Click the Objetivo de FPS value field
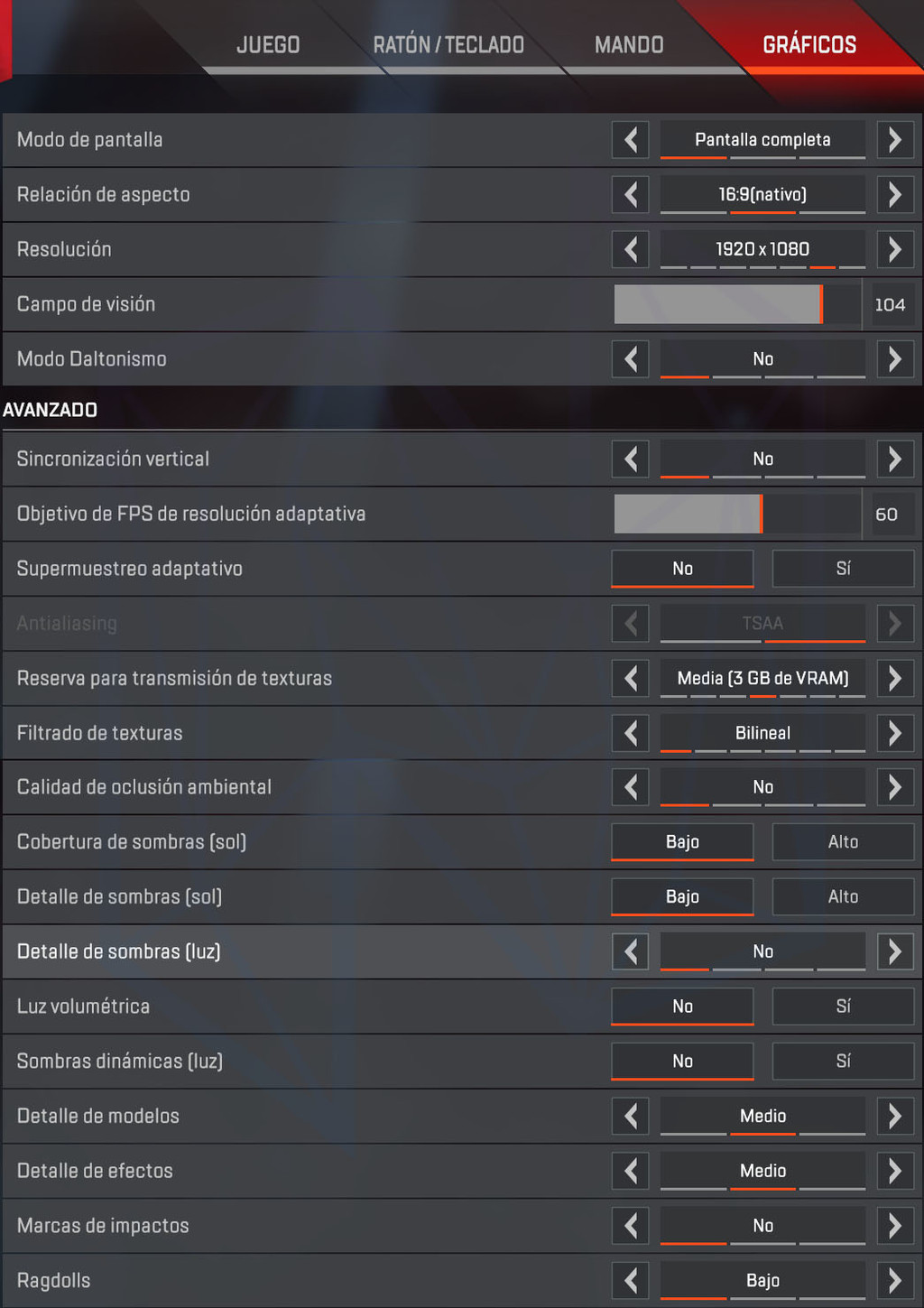924x1308 pixels. (x=887, y=515)
